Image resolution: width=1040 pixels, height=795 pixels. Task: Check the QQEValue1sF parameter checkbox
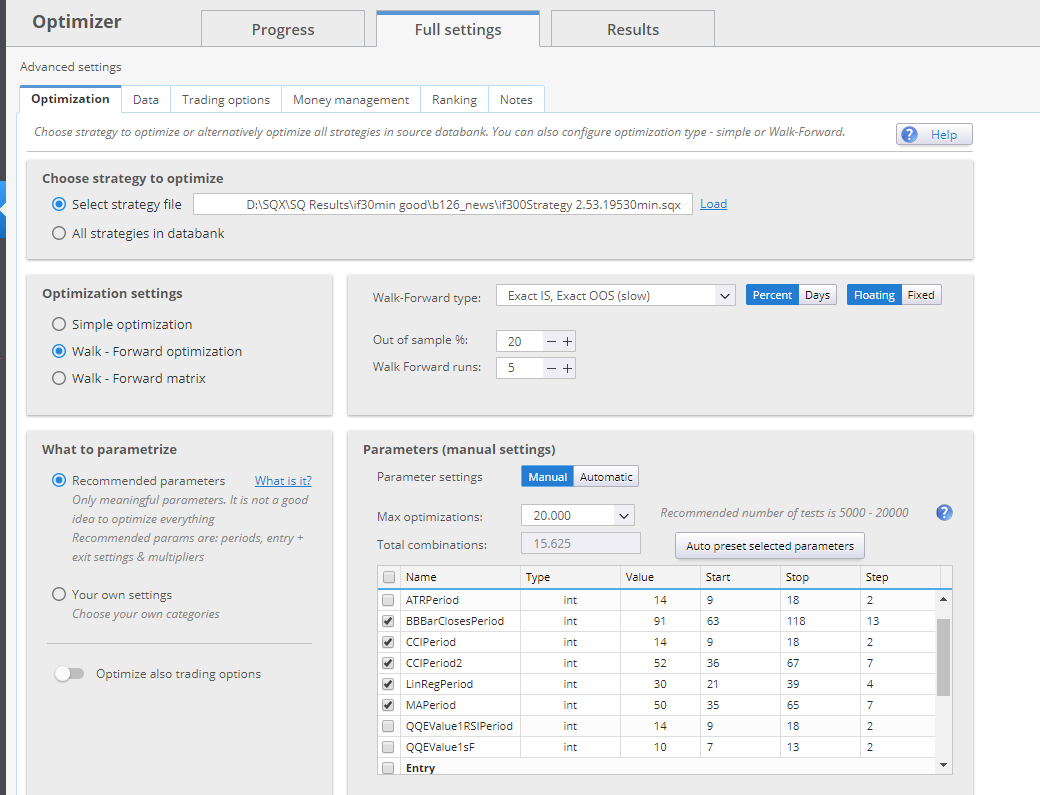(388, 747)
